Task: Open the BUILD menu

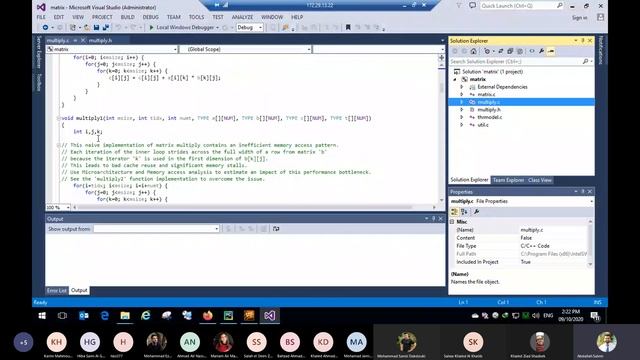Action: tap(127, 17)
